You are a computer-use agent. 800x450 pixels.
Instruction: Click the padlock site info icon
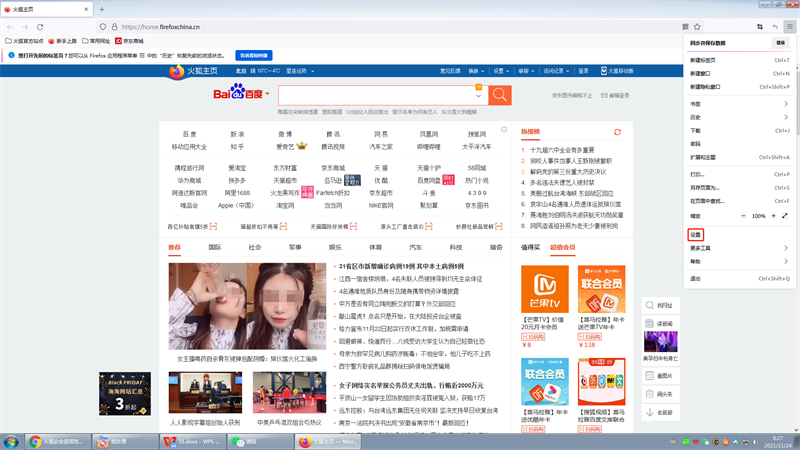(114, 27)
